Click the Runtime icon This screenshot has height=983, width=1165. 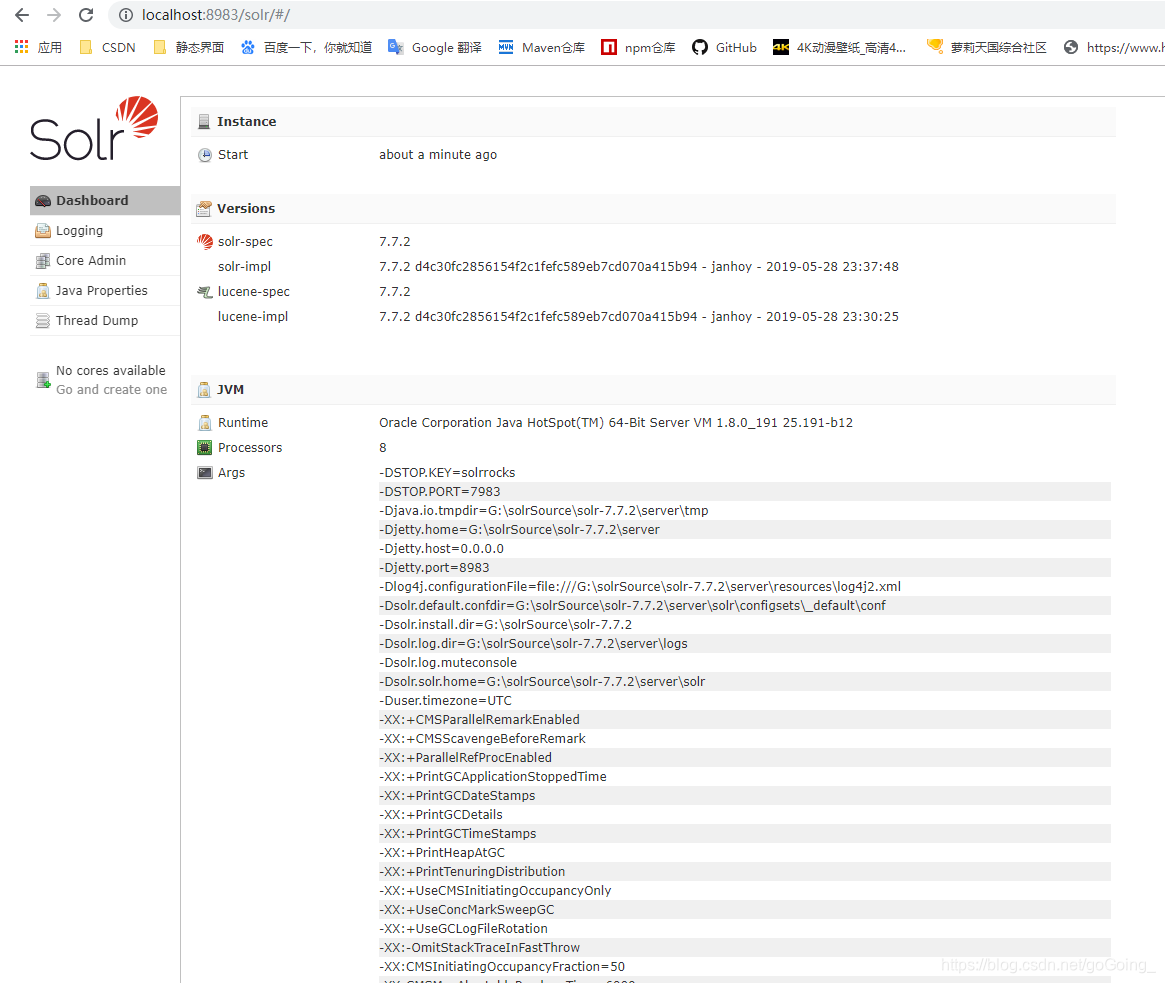[205, 423]
